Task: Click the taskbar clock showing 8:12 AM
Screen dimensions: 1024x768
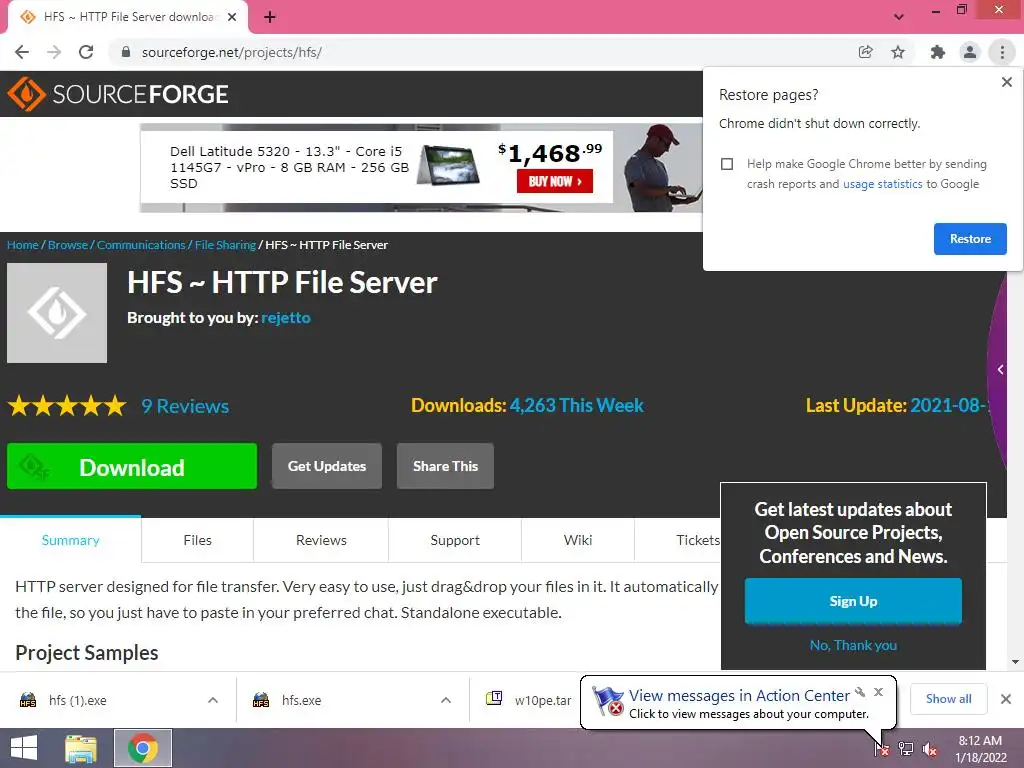Action: click(980, 749)
